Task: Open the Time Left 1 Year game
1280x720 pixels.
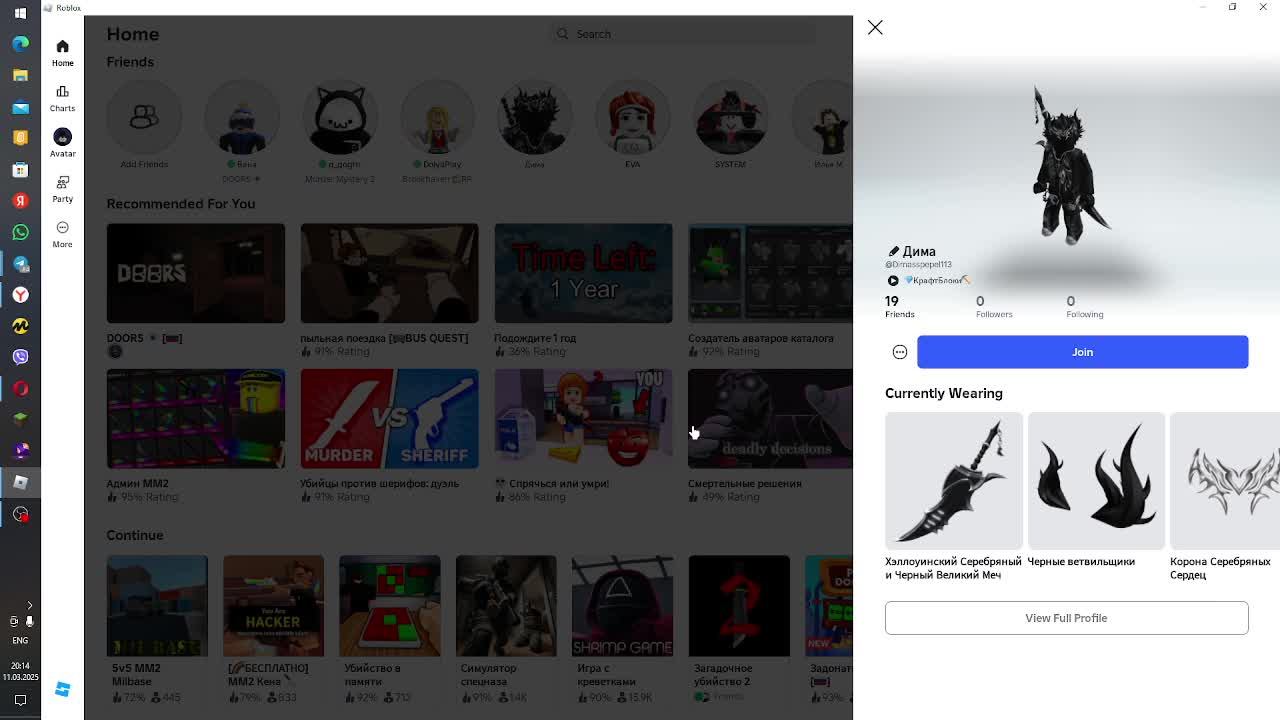Action: pos(583,273)
